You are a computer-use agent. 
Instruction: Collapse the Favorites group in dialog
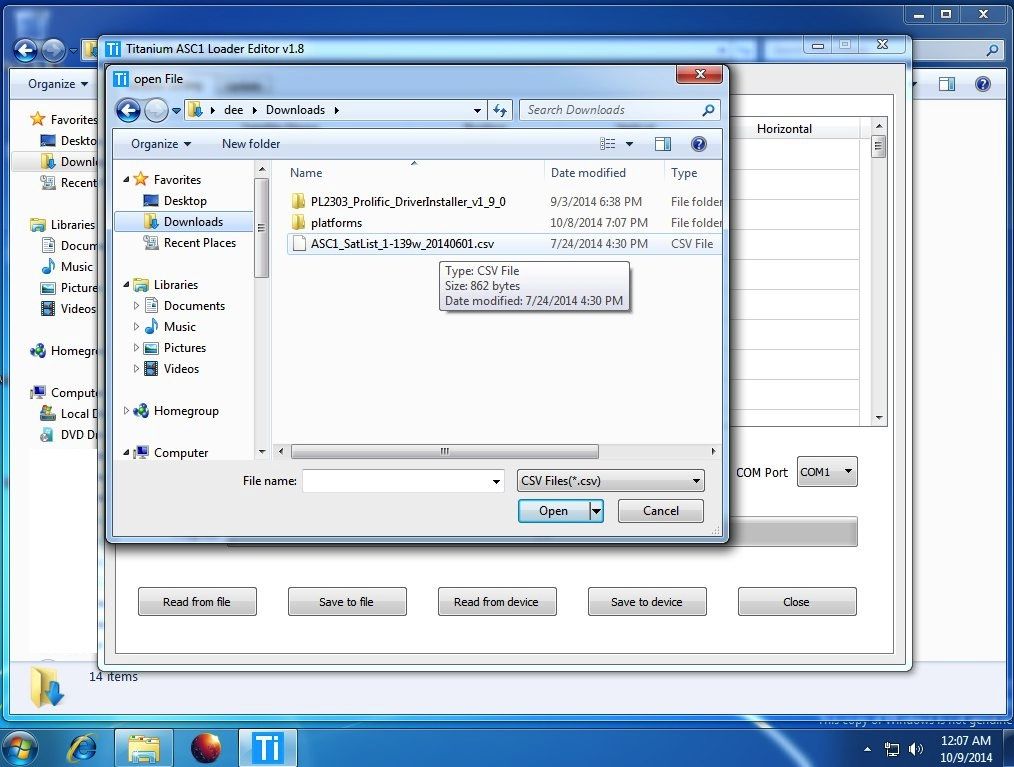pyautogui.click(x=126, y=180)
